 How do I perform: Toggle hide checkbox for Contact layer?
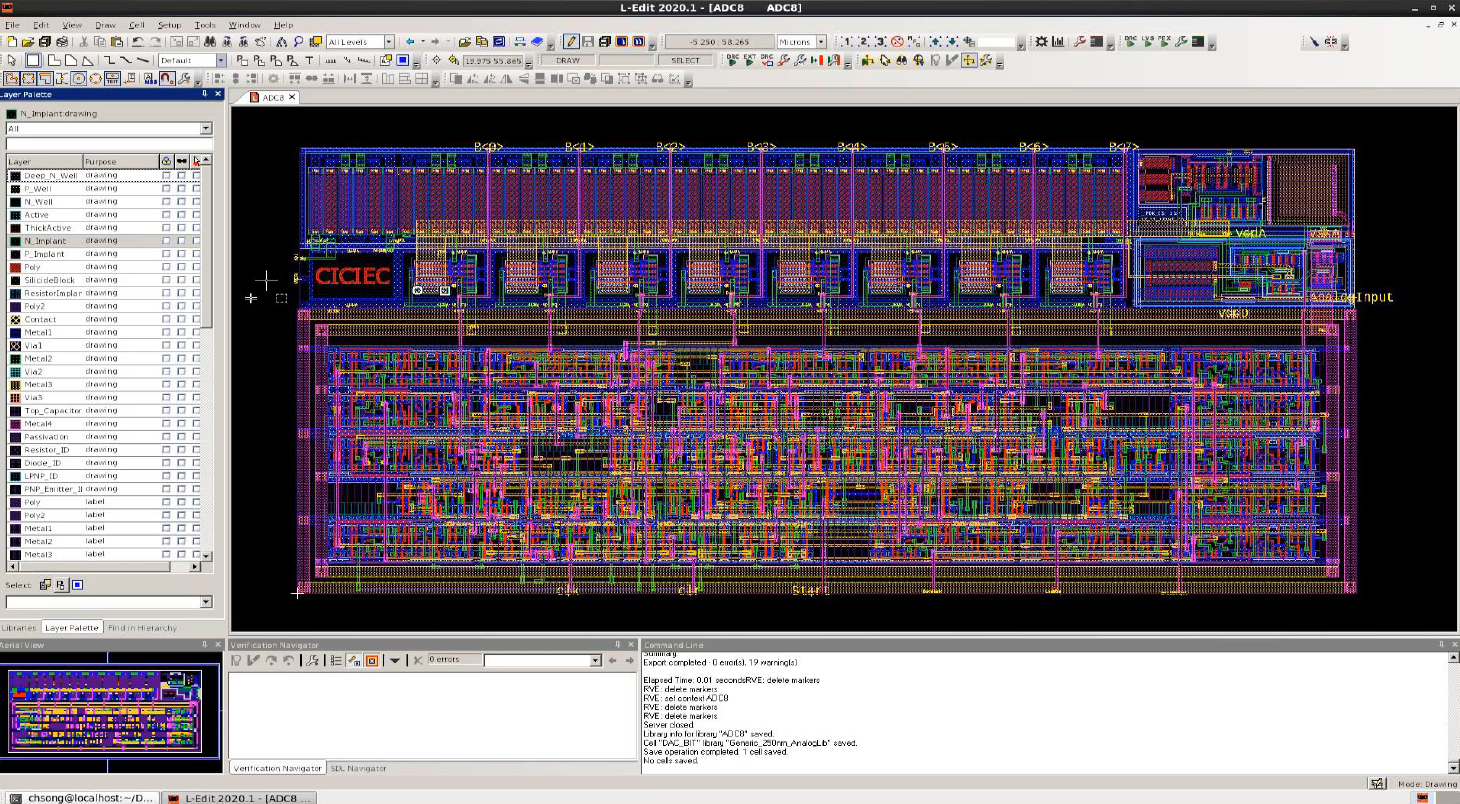point(181,319)
